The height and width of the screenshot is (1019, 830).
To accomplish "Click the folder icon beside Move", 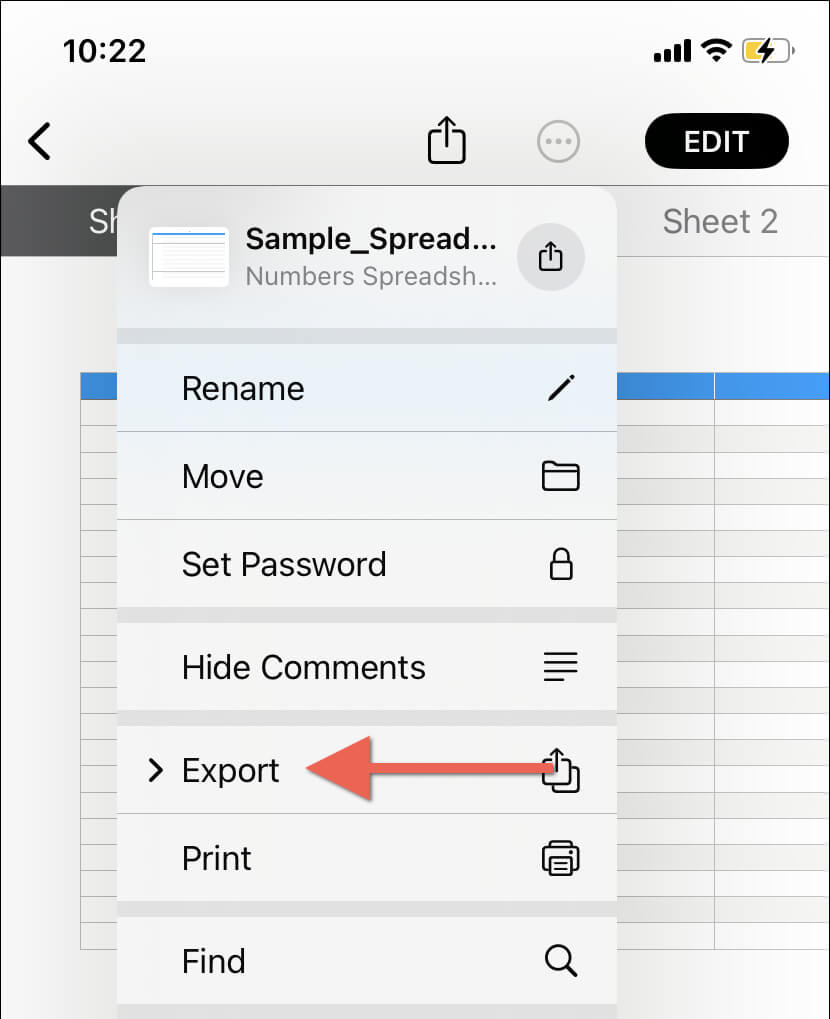I will click(x=560, y=476).
